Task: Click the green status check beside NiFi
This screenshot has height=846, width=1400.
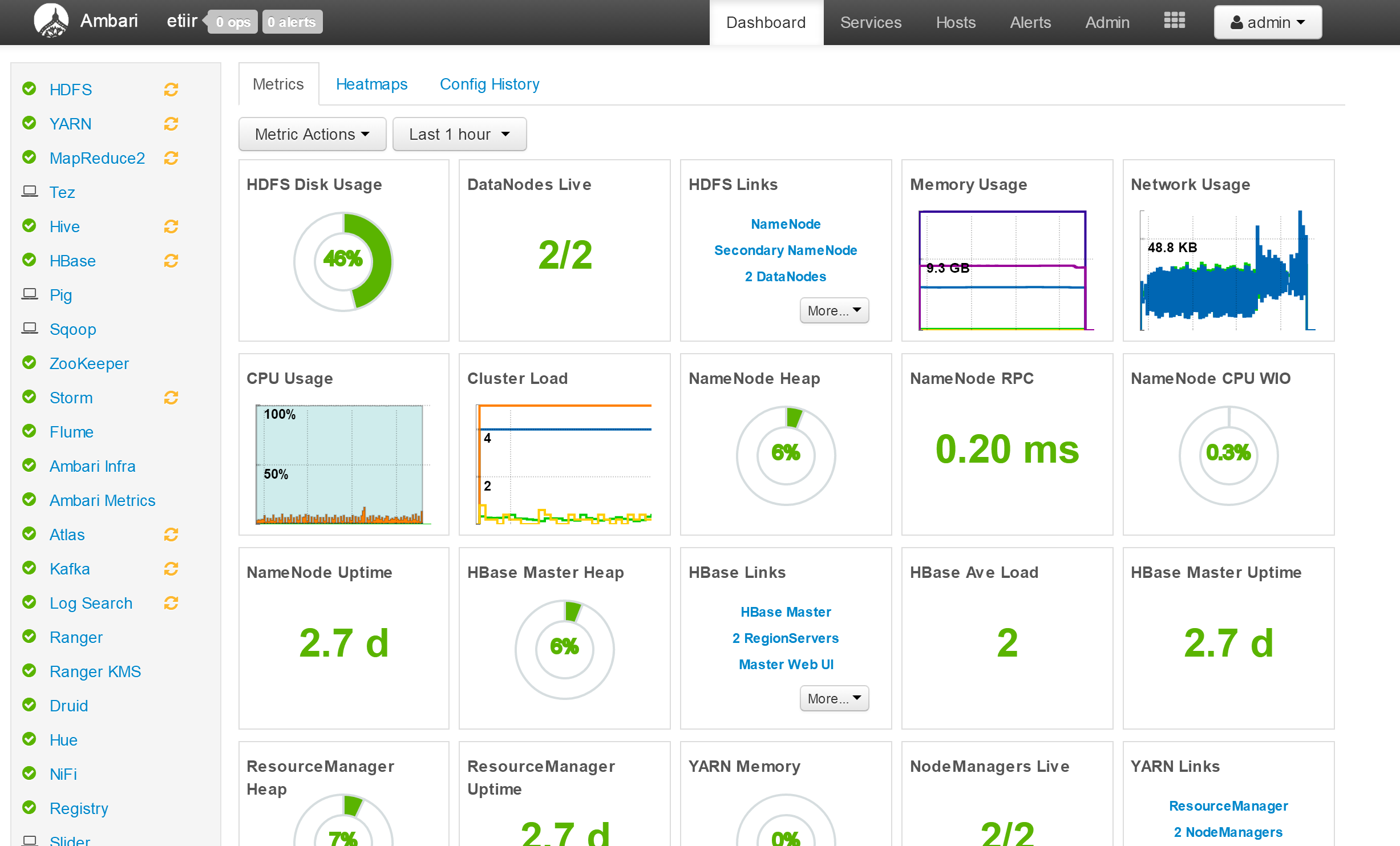Action: pos(29,773)
